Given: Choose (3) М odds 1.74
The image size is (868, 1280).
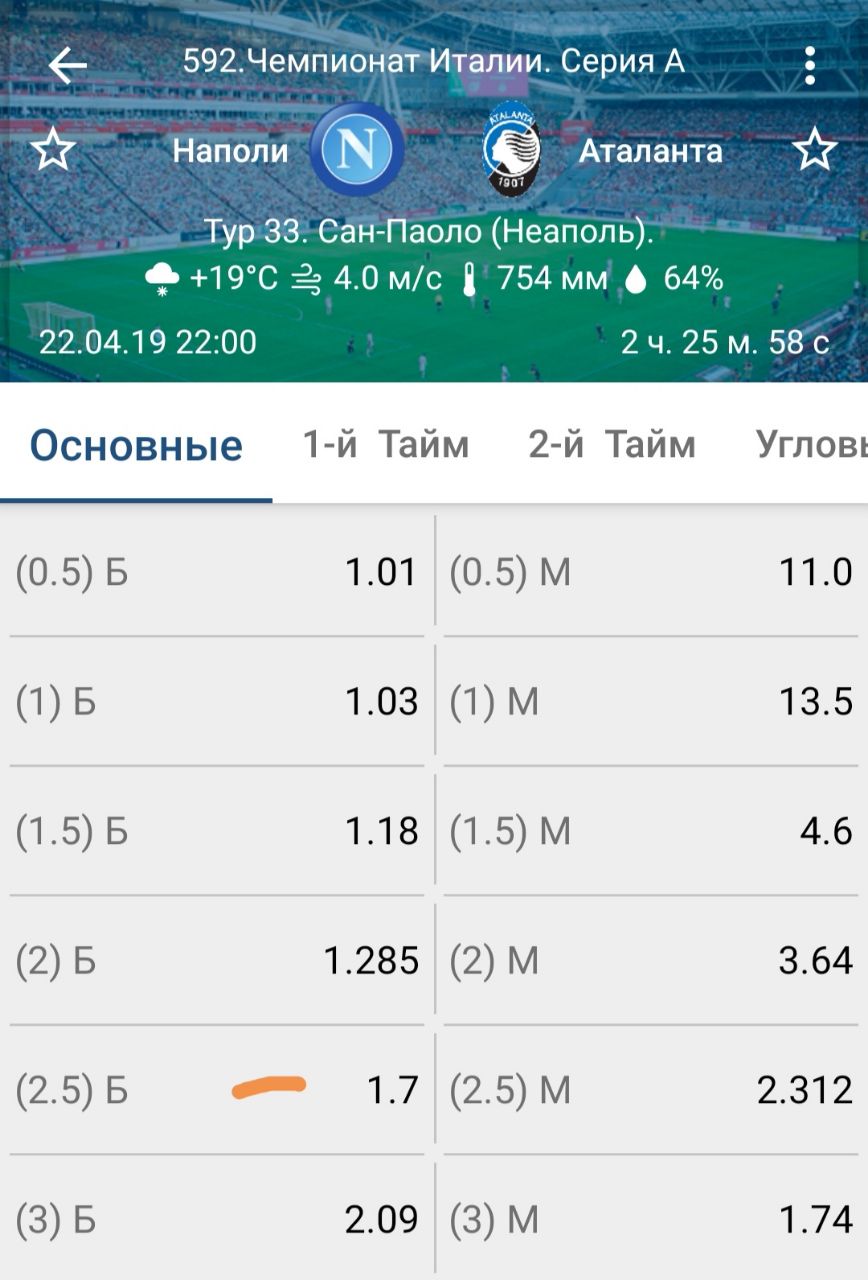Looking at the screenshot, I should (x=650, y=1220).
